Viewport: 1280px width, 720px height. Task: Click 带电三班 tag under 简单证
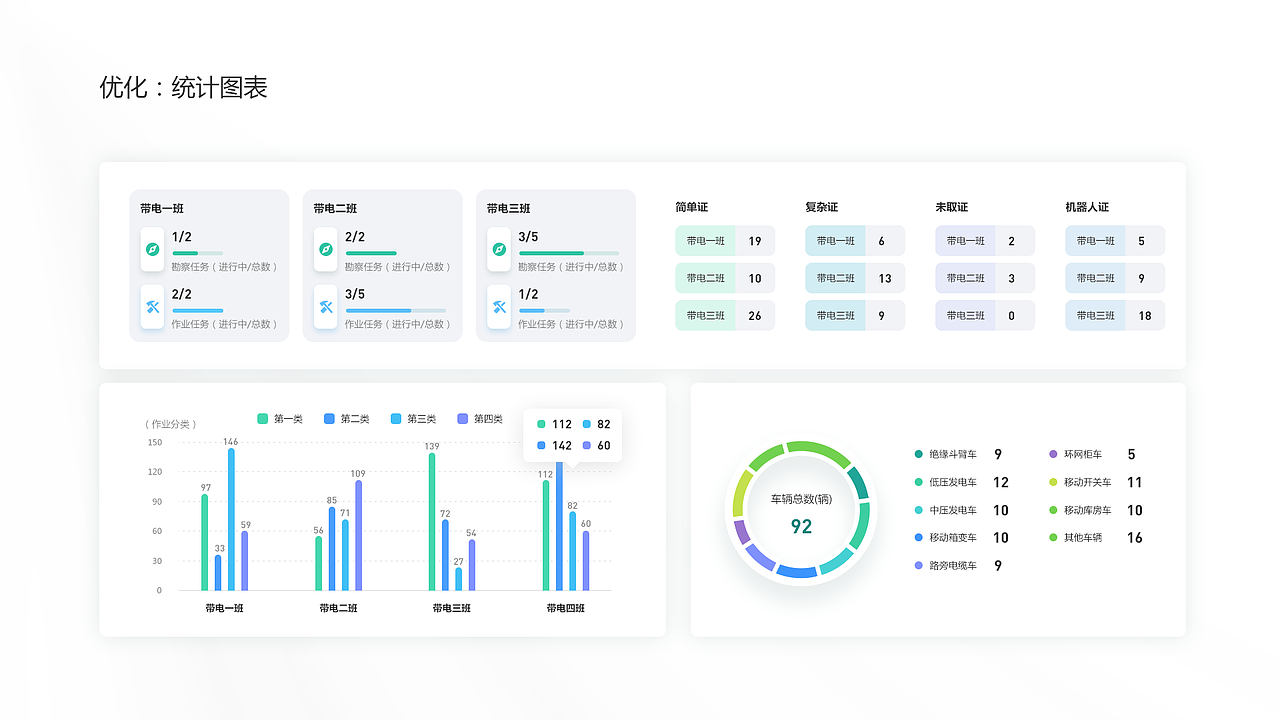pos(705,316)
